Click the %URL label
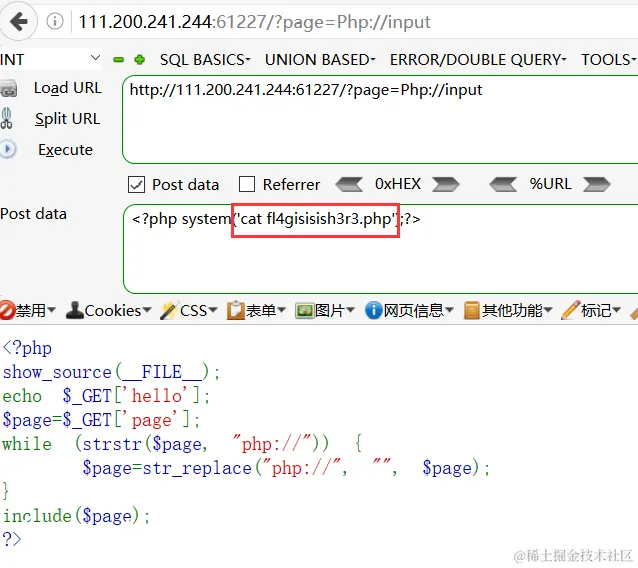The image size is (638, 568). pos(550,184)
